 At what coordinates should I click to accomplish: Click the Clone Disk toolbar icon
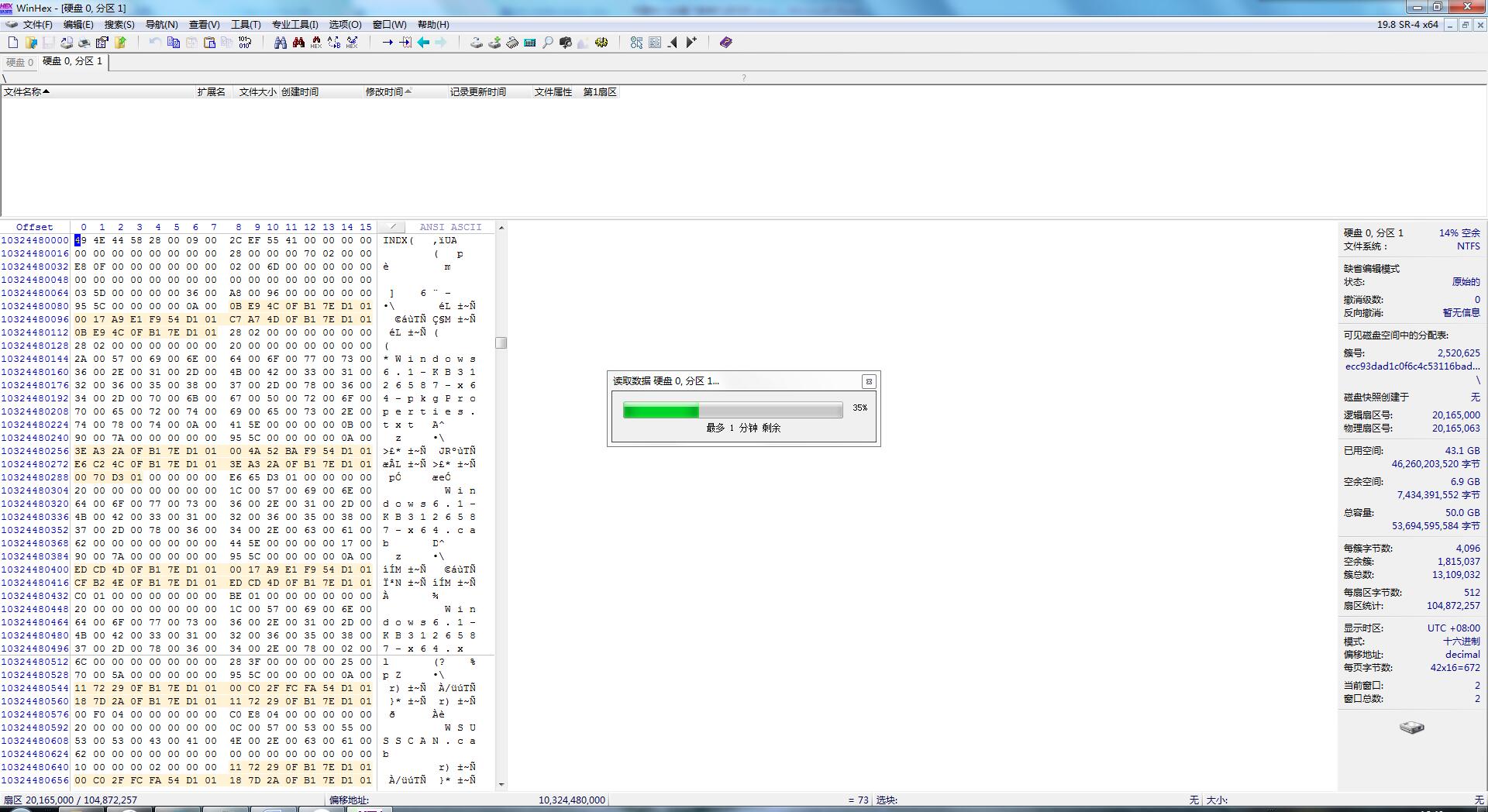click(x=494, y=43)
